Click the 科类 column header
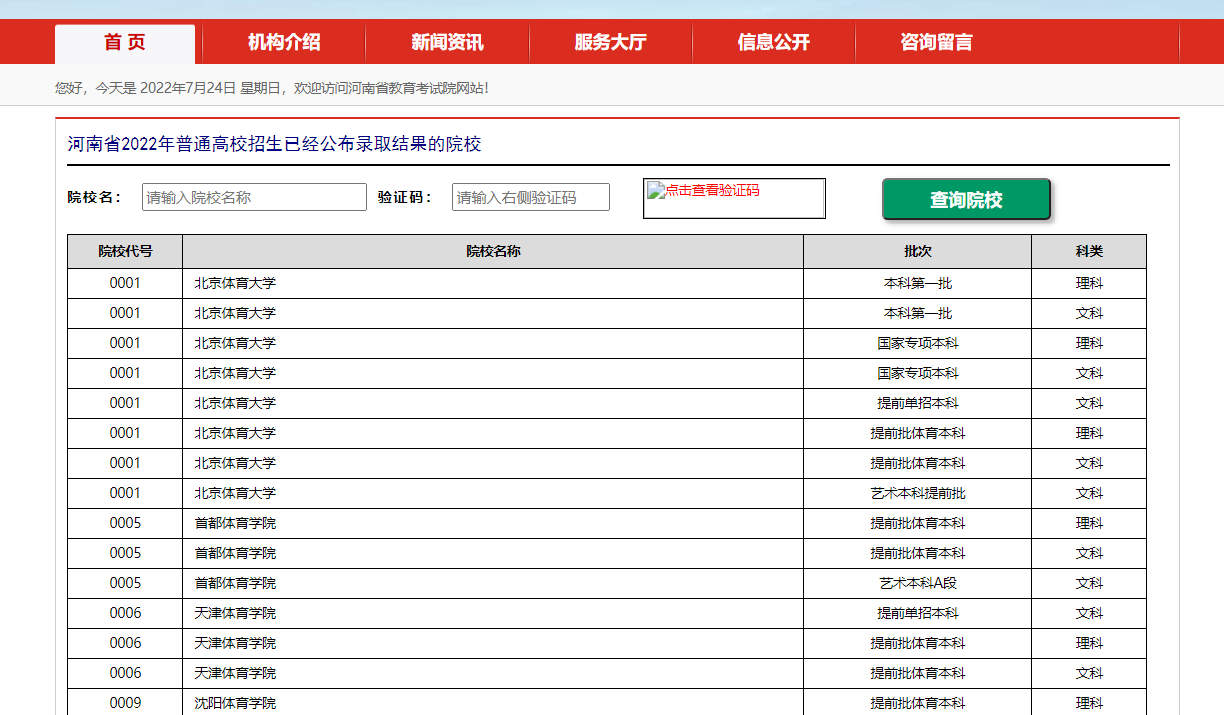The width and height of the screenshot is (1224, 715). [1089, 252]
